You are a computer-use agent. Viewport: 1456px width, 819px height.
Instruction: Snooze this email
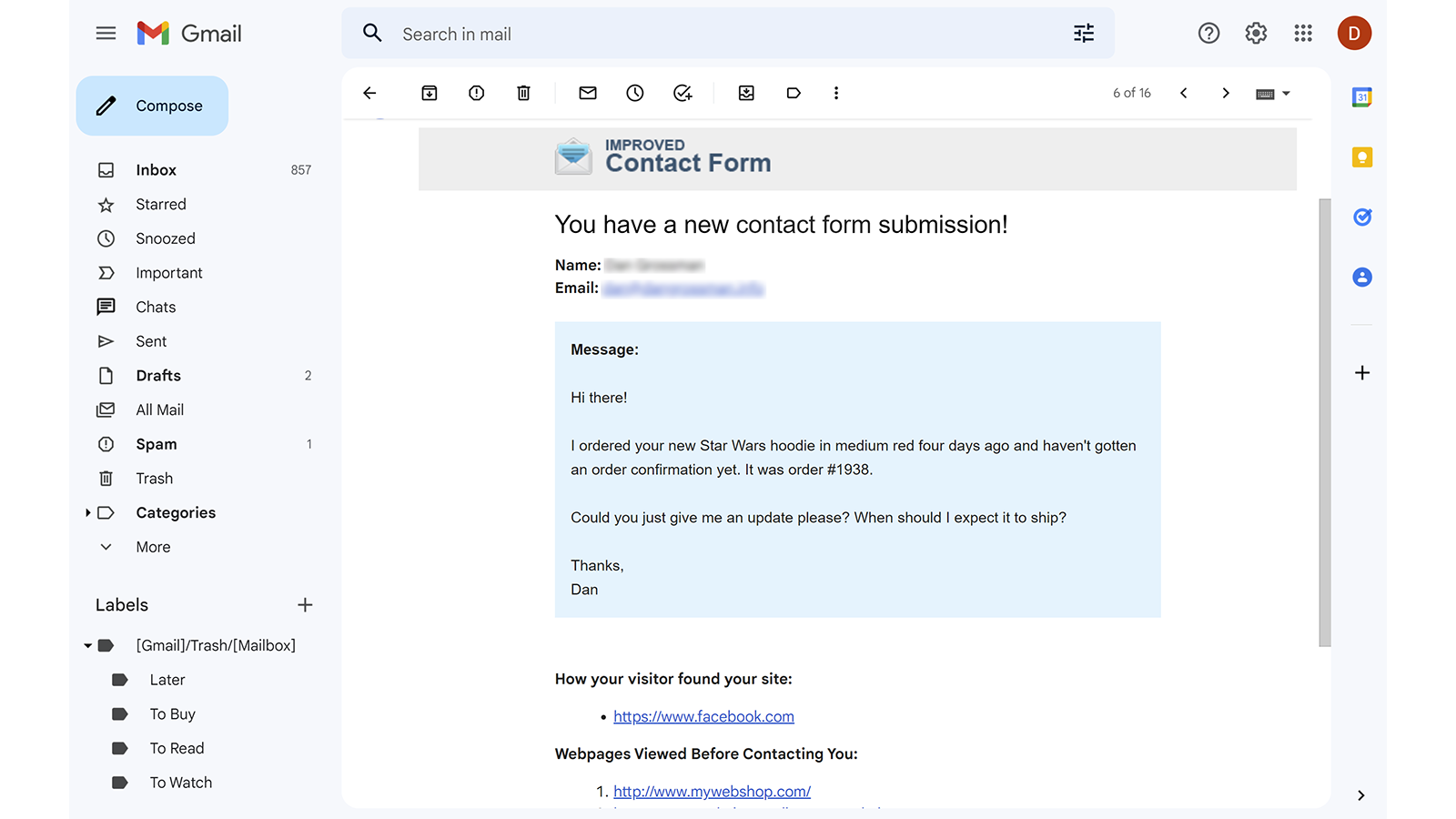pyautogui.click(x=634, y=93)
